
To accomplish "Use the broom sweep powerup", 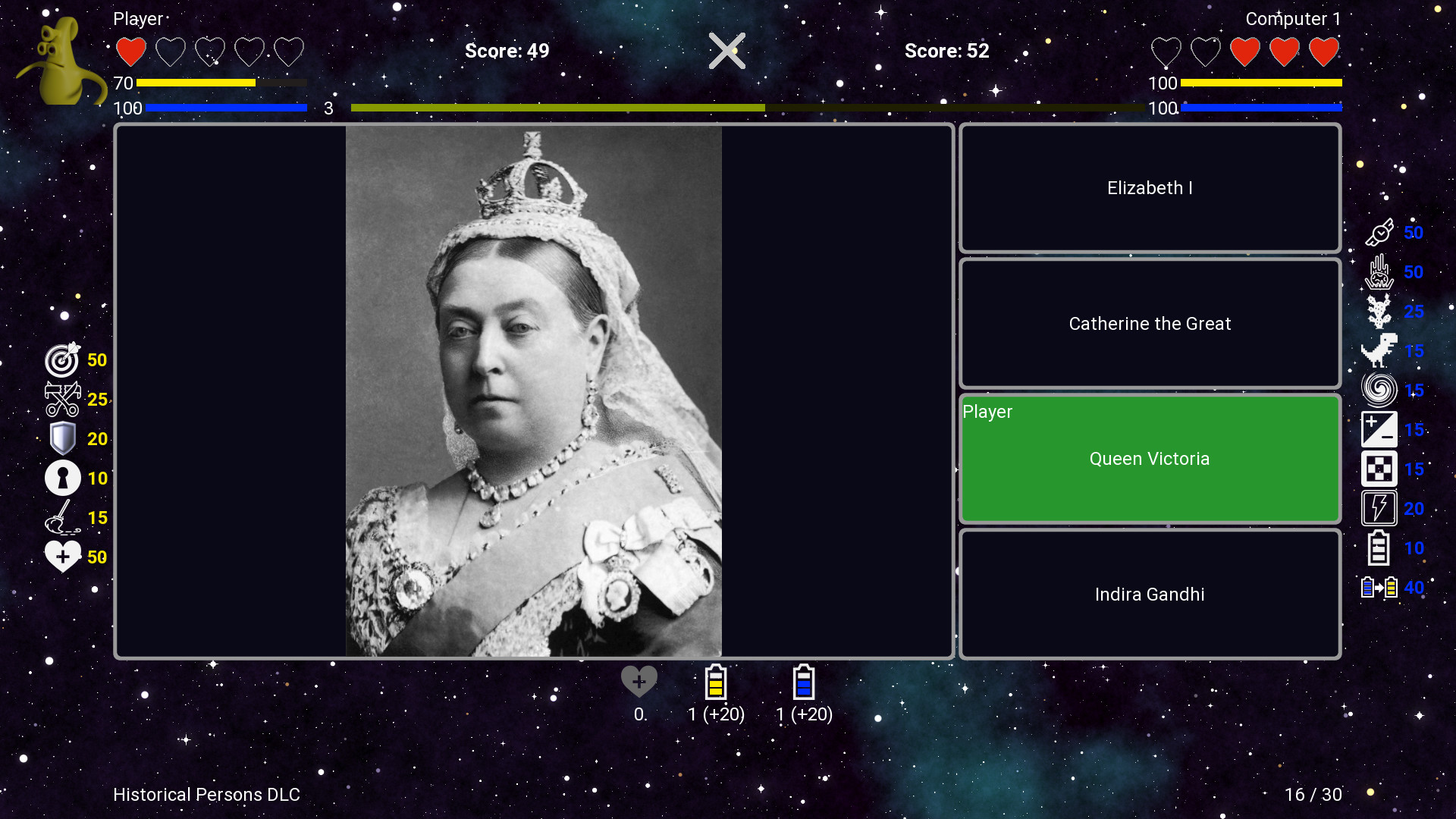I will pos(63,517).
